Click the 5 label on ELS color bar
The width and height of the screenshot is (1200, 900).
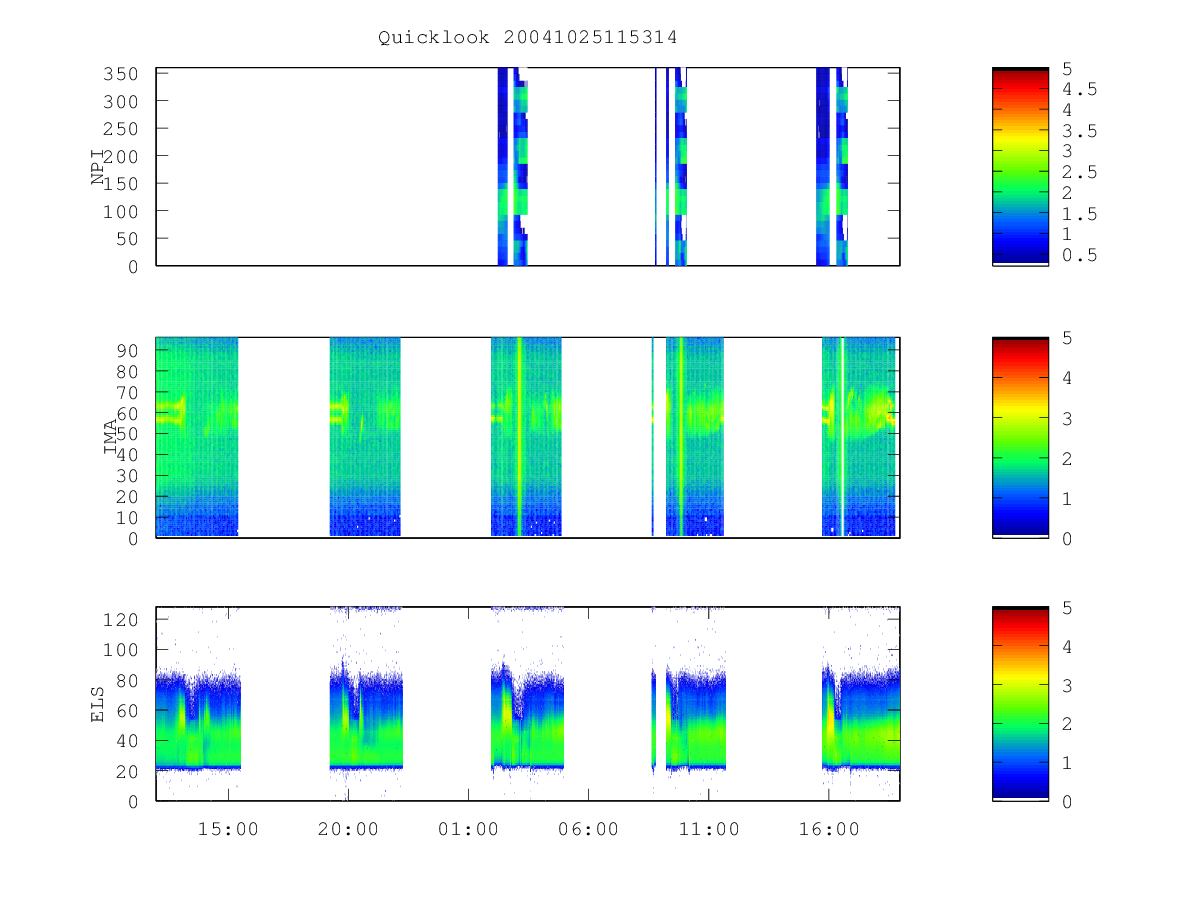click(x=1067, y=608)
